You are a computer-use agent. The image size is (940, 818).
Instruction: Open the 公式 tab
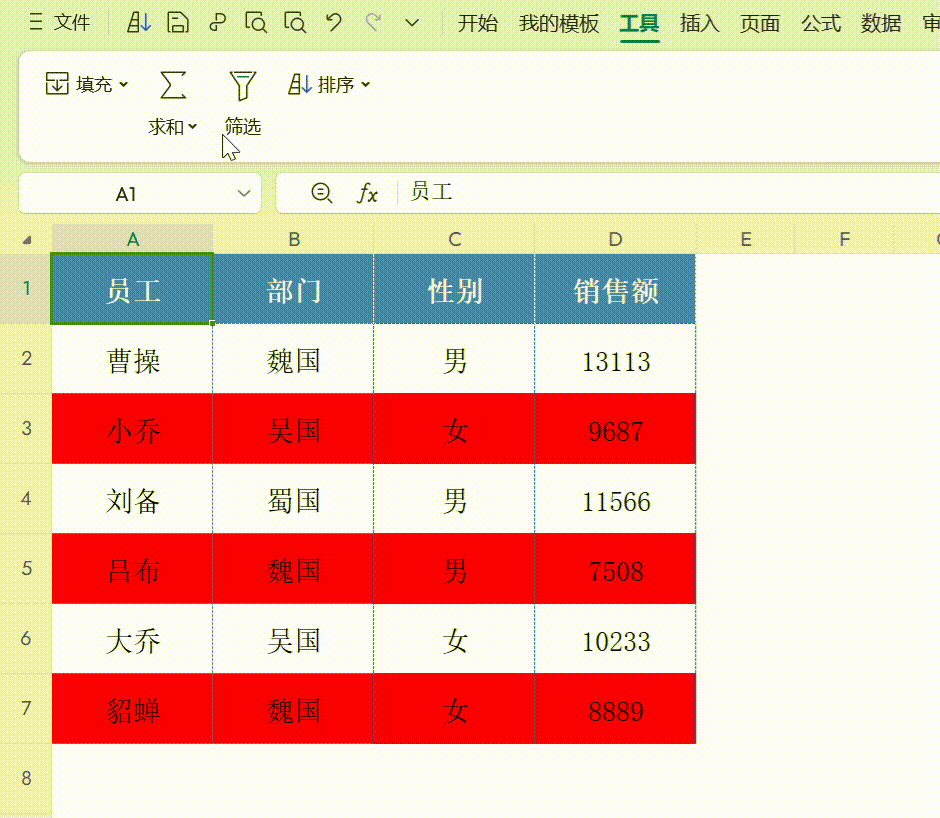click(x=821, y=23)
